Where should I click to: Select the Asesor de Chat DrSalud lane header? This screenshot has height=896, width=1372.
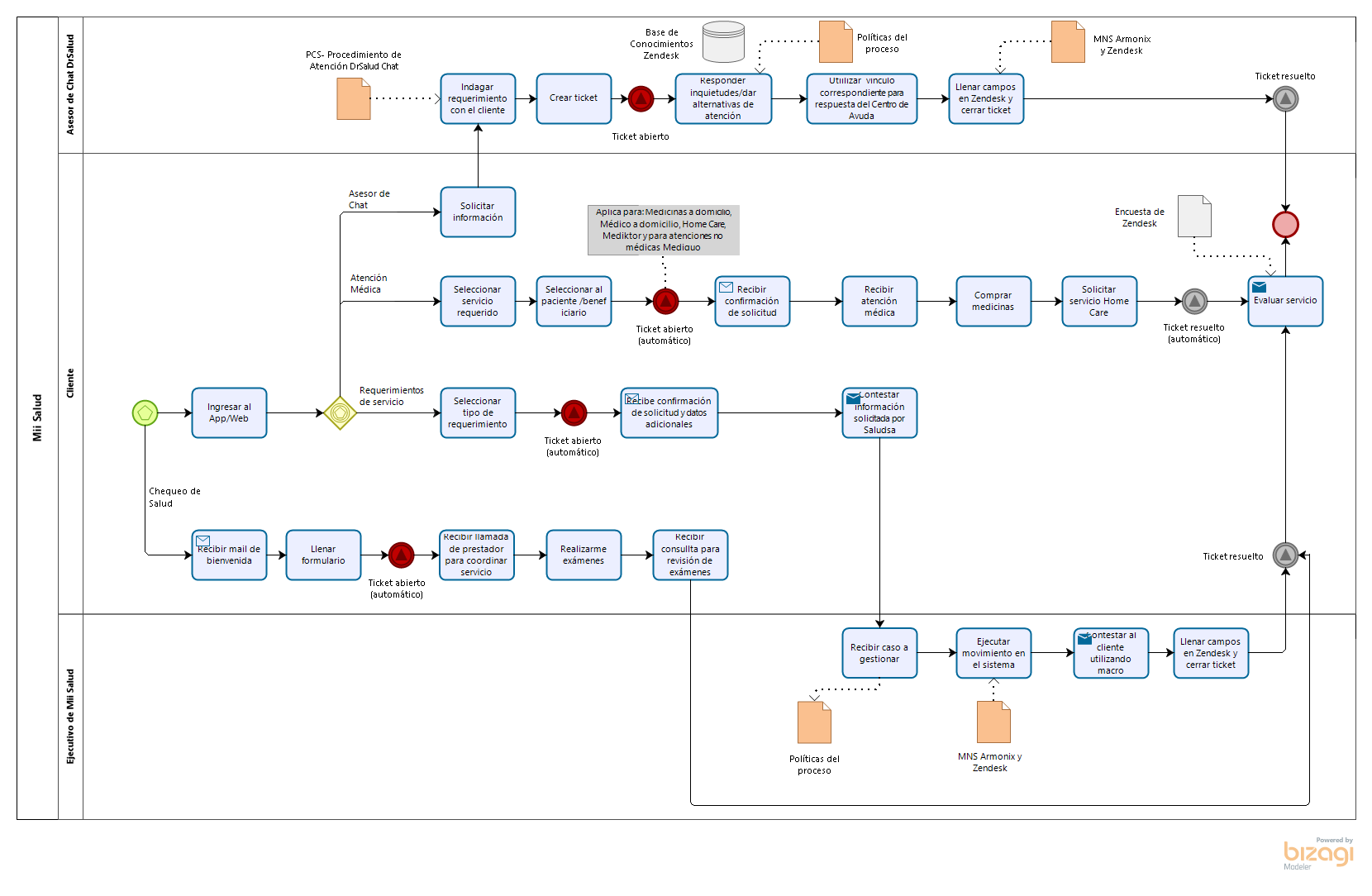pos(70,85)
